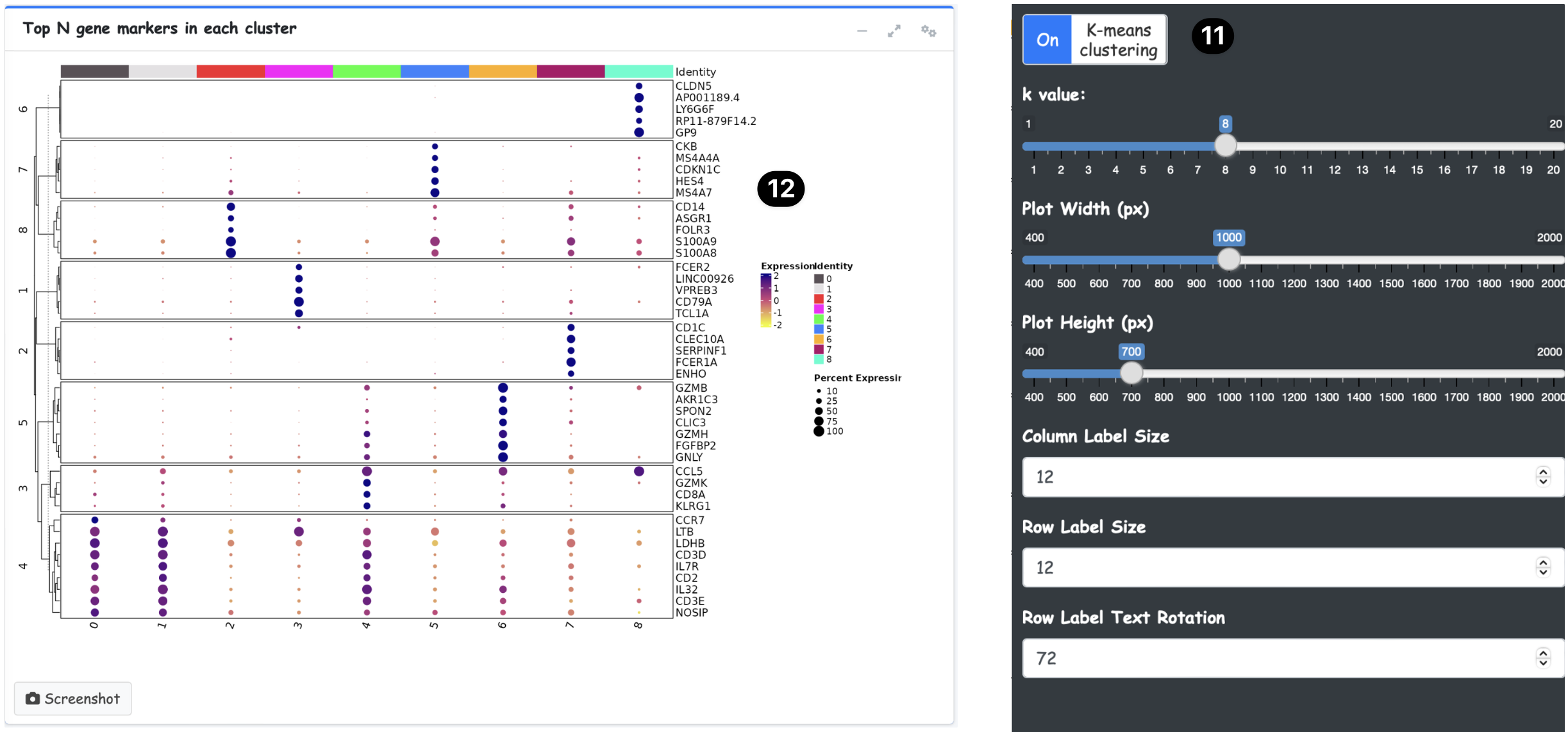1568x732 pixels.
Task: Click the blue Identity 5 color bar
Action: tap(435, 71)
